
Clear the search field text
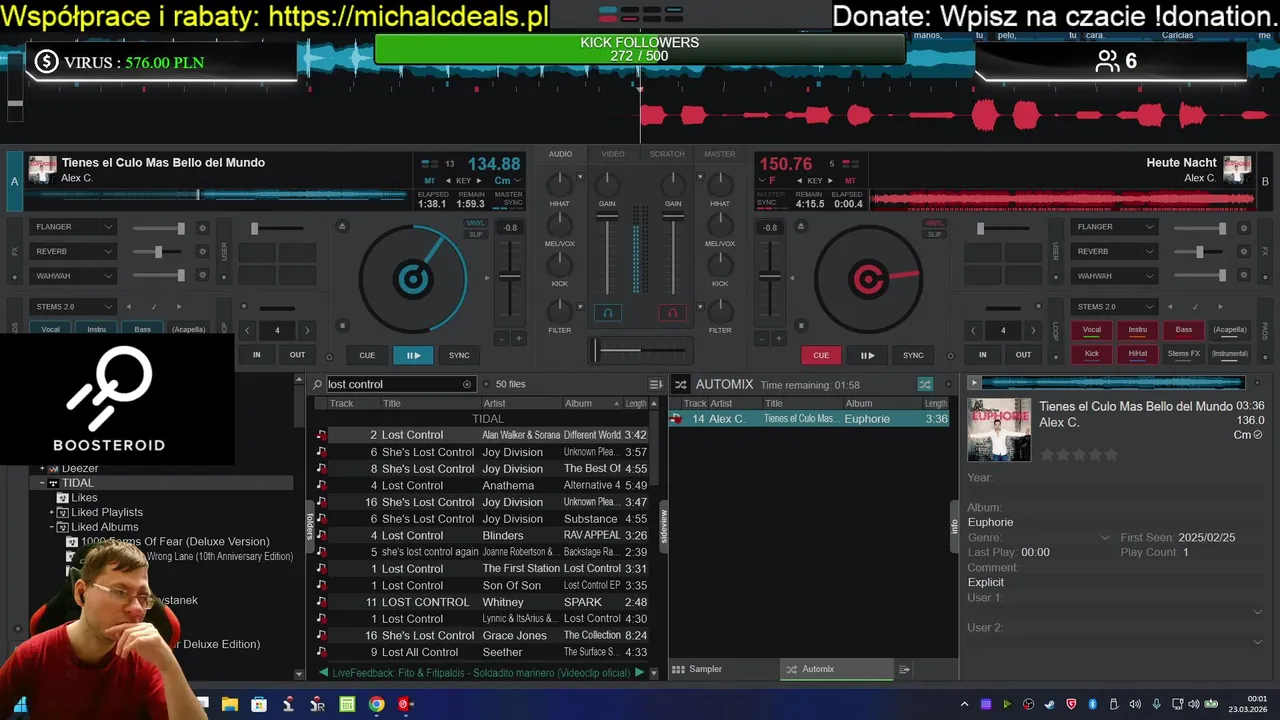tap(467, 384)
